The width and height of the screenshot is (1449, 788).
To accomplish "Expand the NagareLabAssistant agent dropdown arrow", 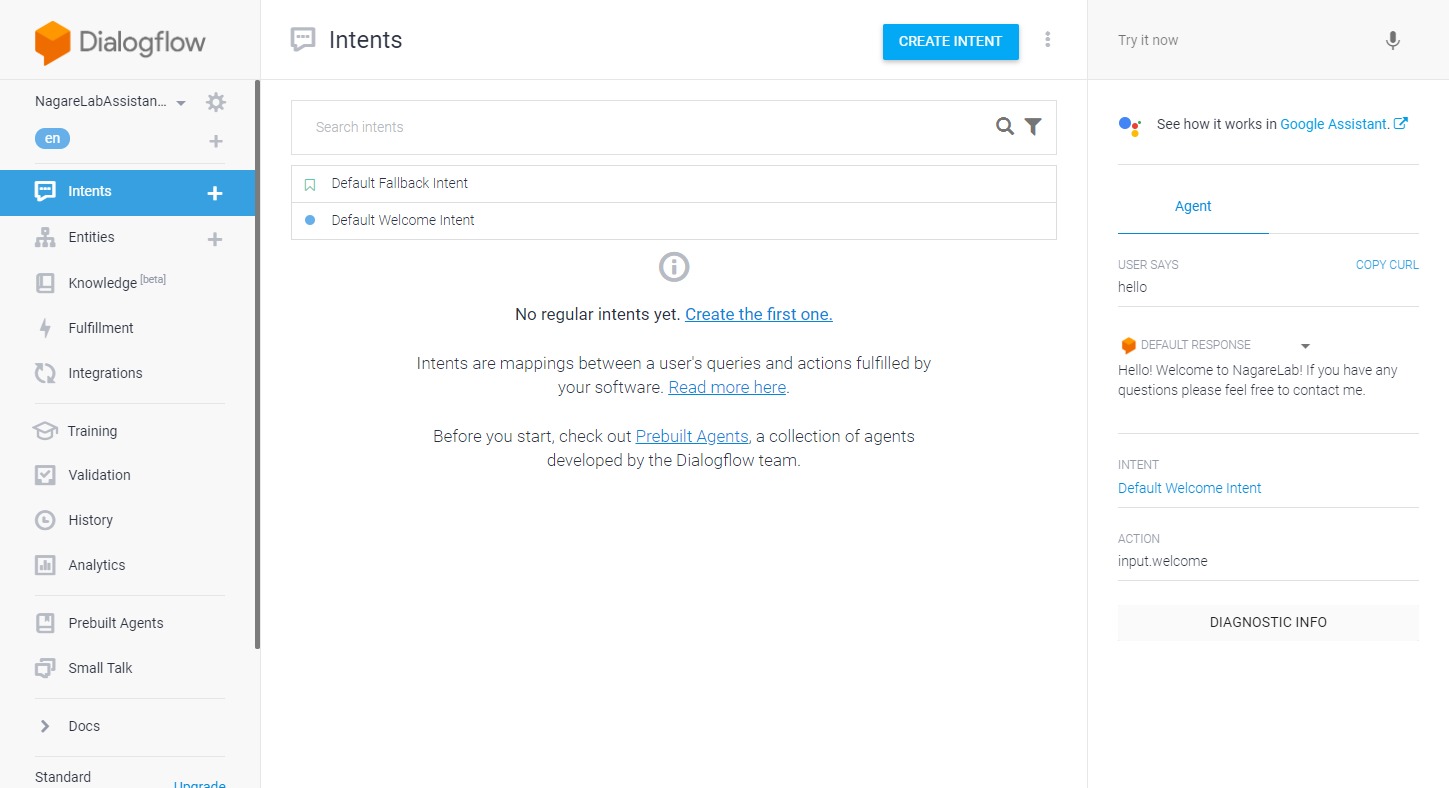I will coord(181,103).
